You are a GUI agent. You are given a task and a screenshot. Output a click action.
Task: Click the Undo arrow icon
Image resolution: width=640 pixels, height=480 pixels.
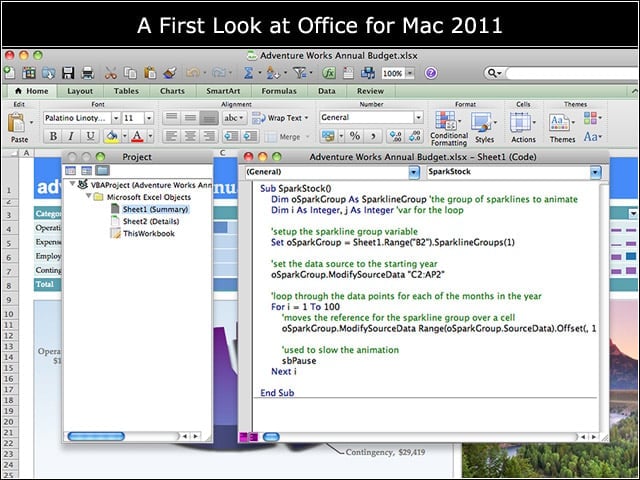tap(193, 73)
